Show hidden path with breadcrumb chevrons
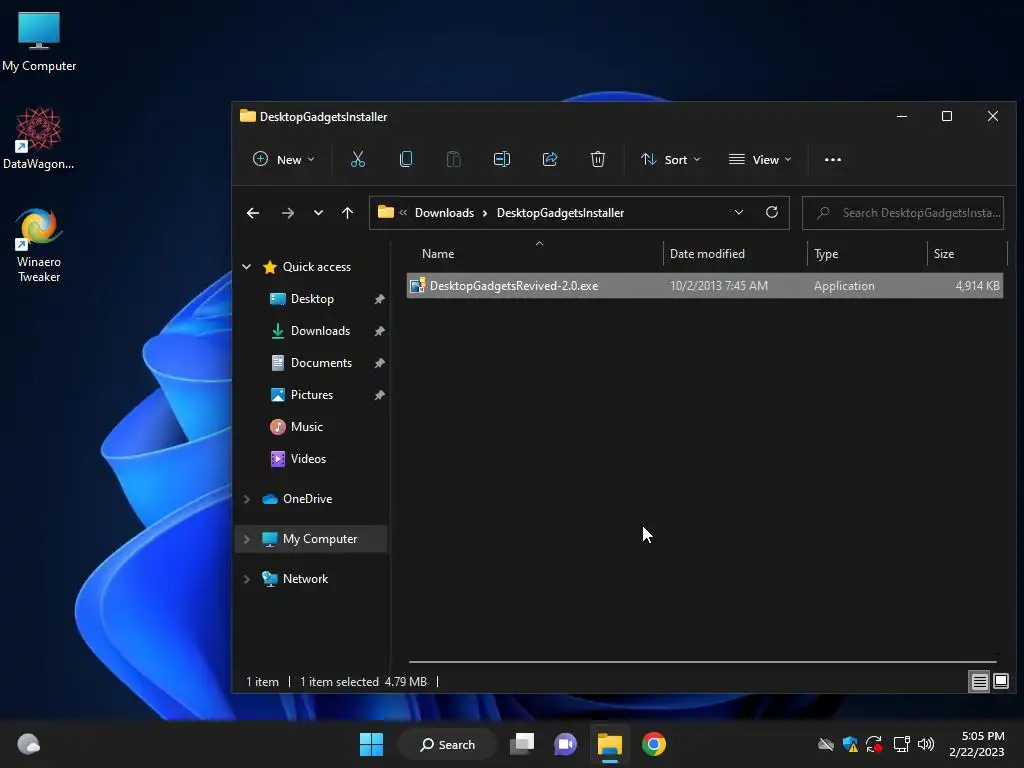Image resolution: width=1024 pixels, height=768 pixels. tap(403, 212)
